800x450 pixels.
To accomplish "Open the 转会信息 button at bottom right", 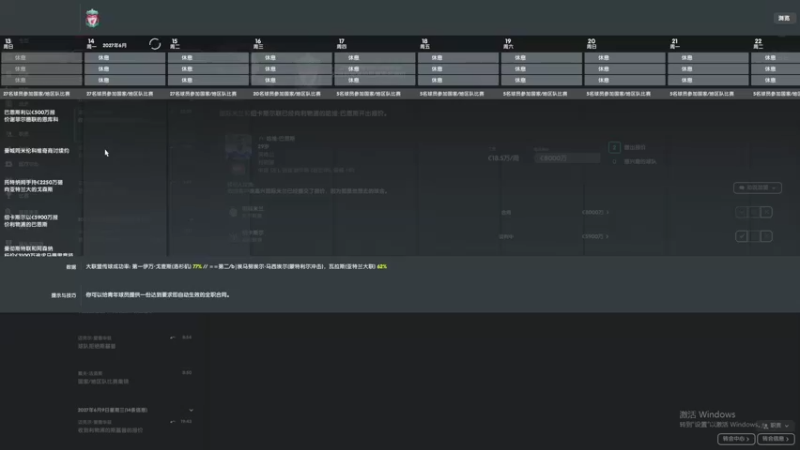I will coord(776,439).
